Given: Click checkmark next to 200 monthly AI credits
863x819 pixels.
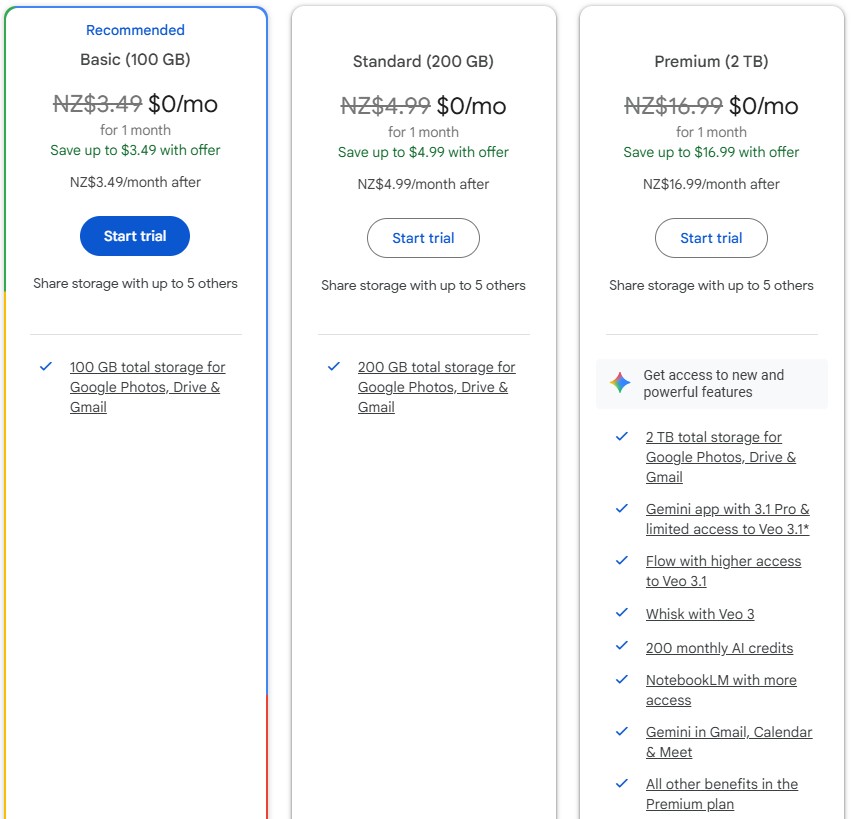Looking at the screenshot, I should (x=622, y=647).
